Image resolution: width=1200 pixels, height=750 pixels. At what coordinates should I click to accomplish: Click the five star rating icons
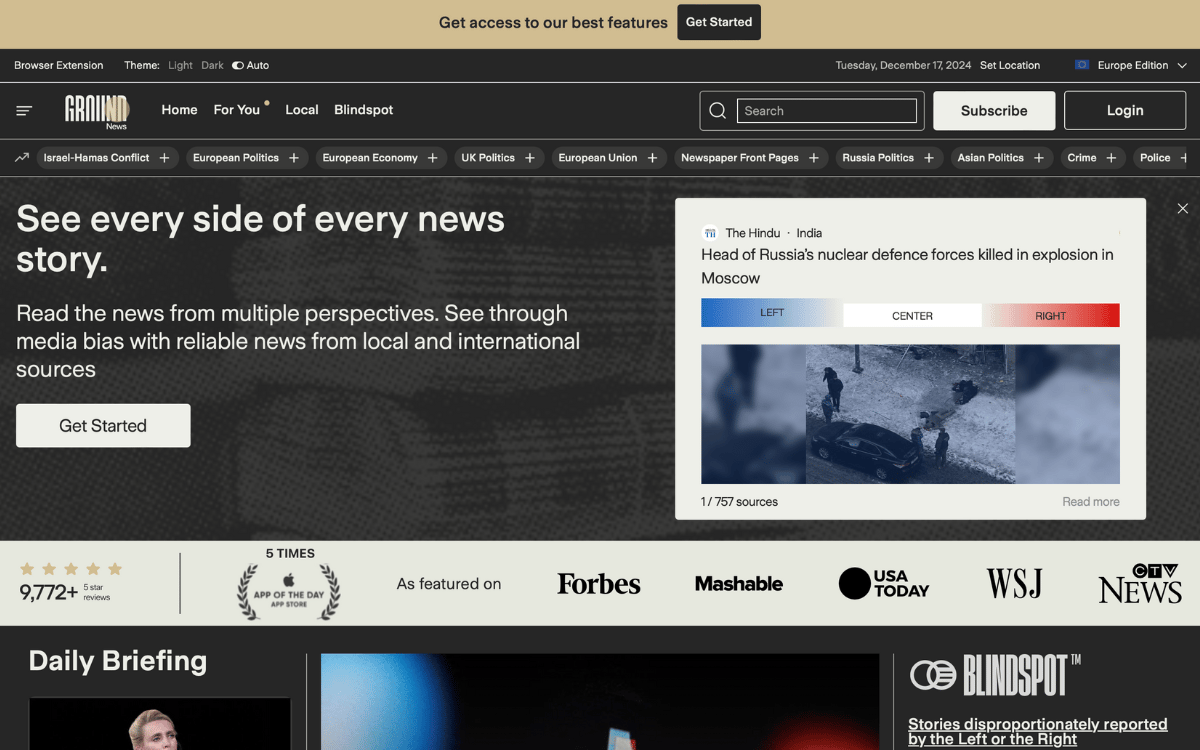click(x=71, y=569)
